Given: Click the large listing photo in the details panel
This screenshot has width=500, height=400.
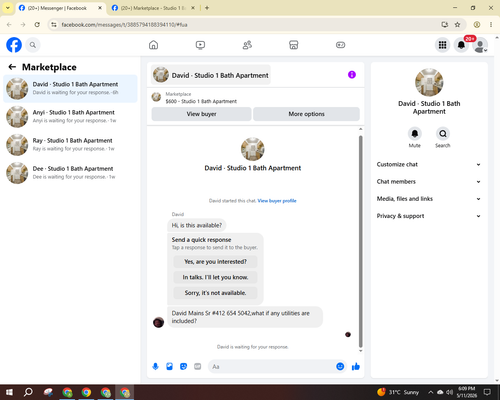Looking at the screenshot, I should 429,82.
